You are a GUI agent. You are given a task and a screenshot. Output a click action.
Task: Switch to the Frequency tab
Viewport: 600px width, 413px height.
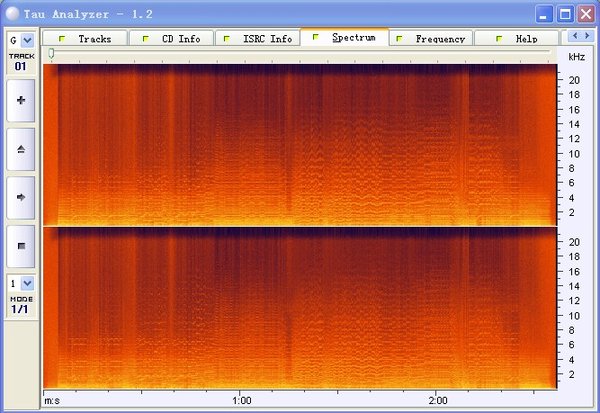[431, 38]
